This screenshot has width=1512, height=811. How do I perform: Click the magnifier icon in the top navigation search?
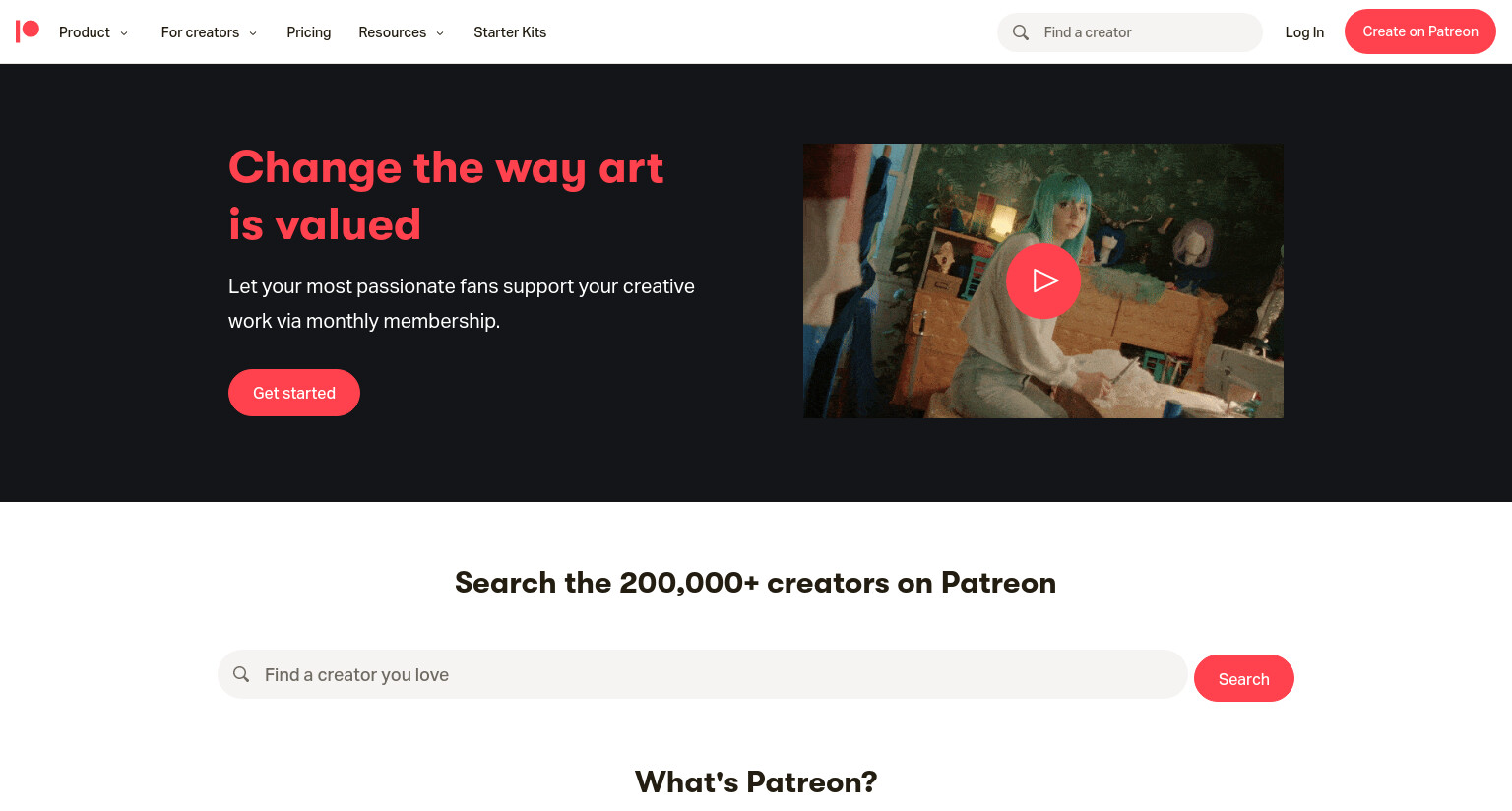click(x=1021, y=32)
